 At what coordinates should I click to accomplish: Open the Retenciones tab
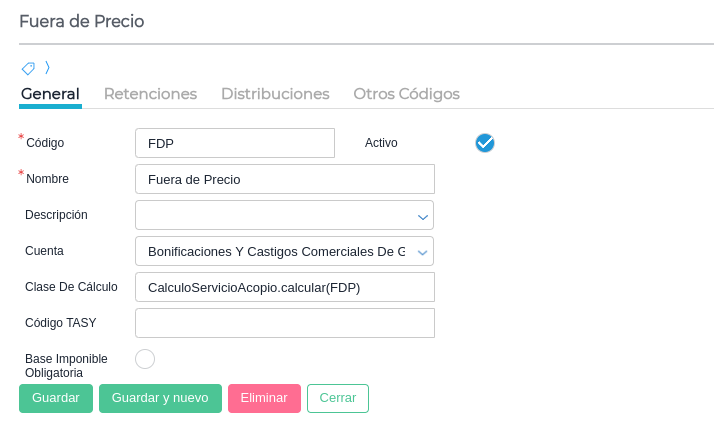(x=150, y=94)
